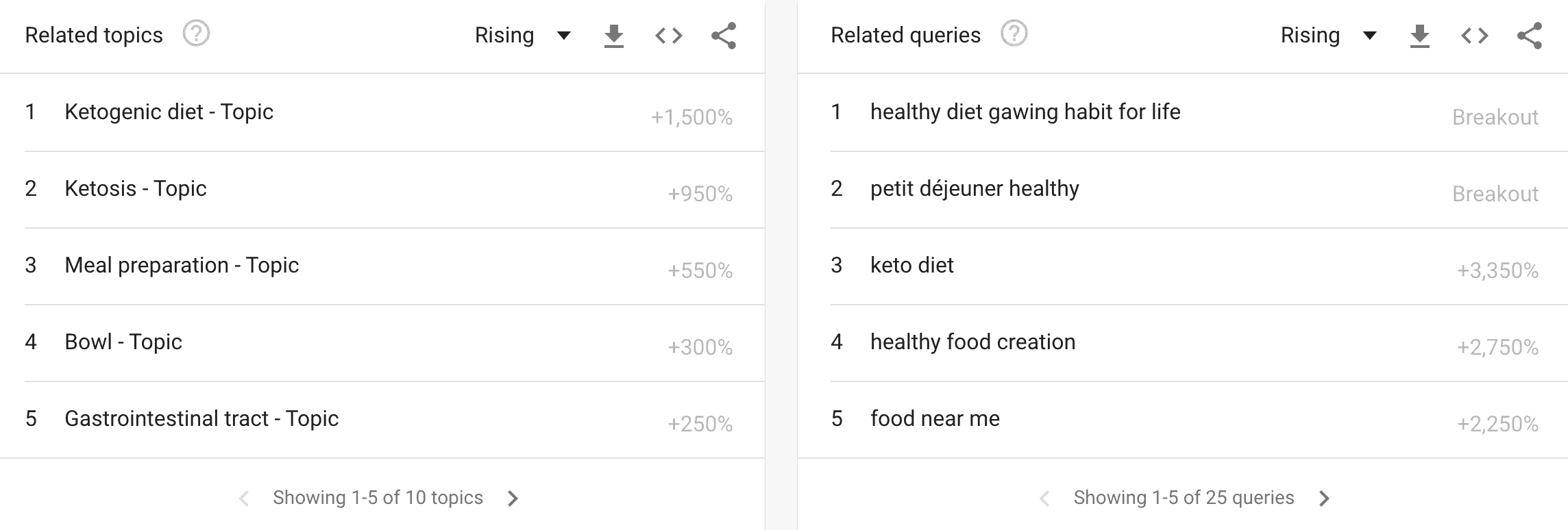
Task: Share the Related topics list
Action: click(x=724, y=36)
